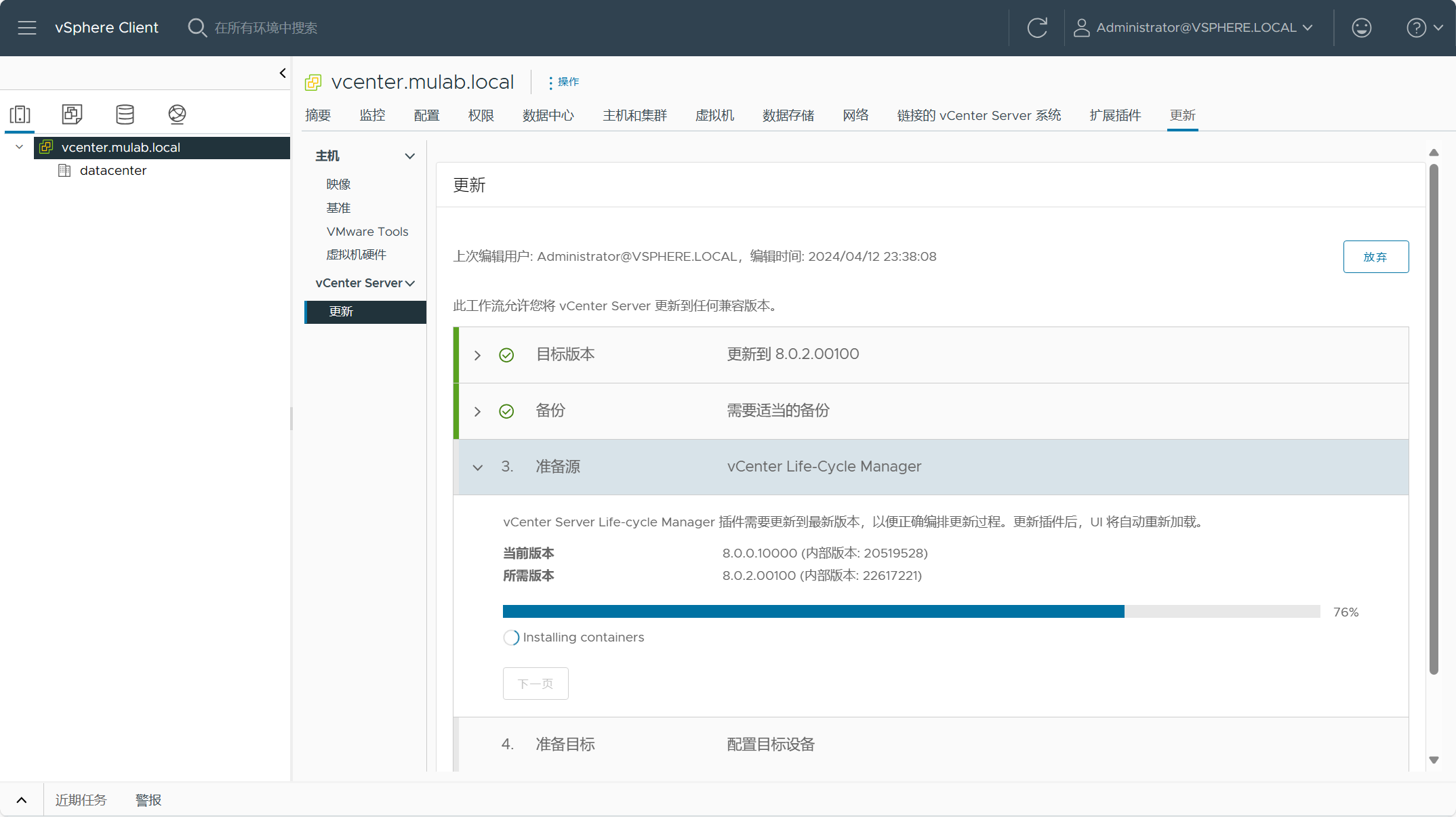Select the 更新 top tab
This screenshot has height=817, width=1456.
pyautogui.click(x=1182, y=115)
